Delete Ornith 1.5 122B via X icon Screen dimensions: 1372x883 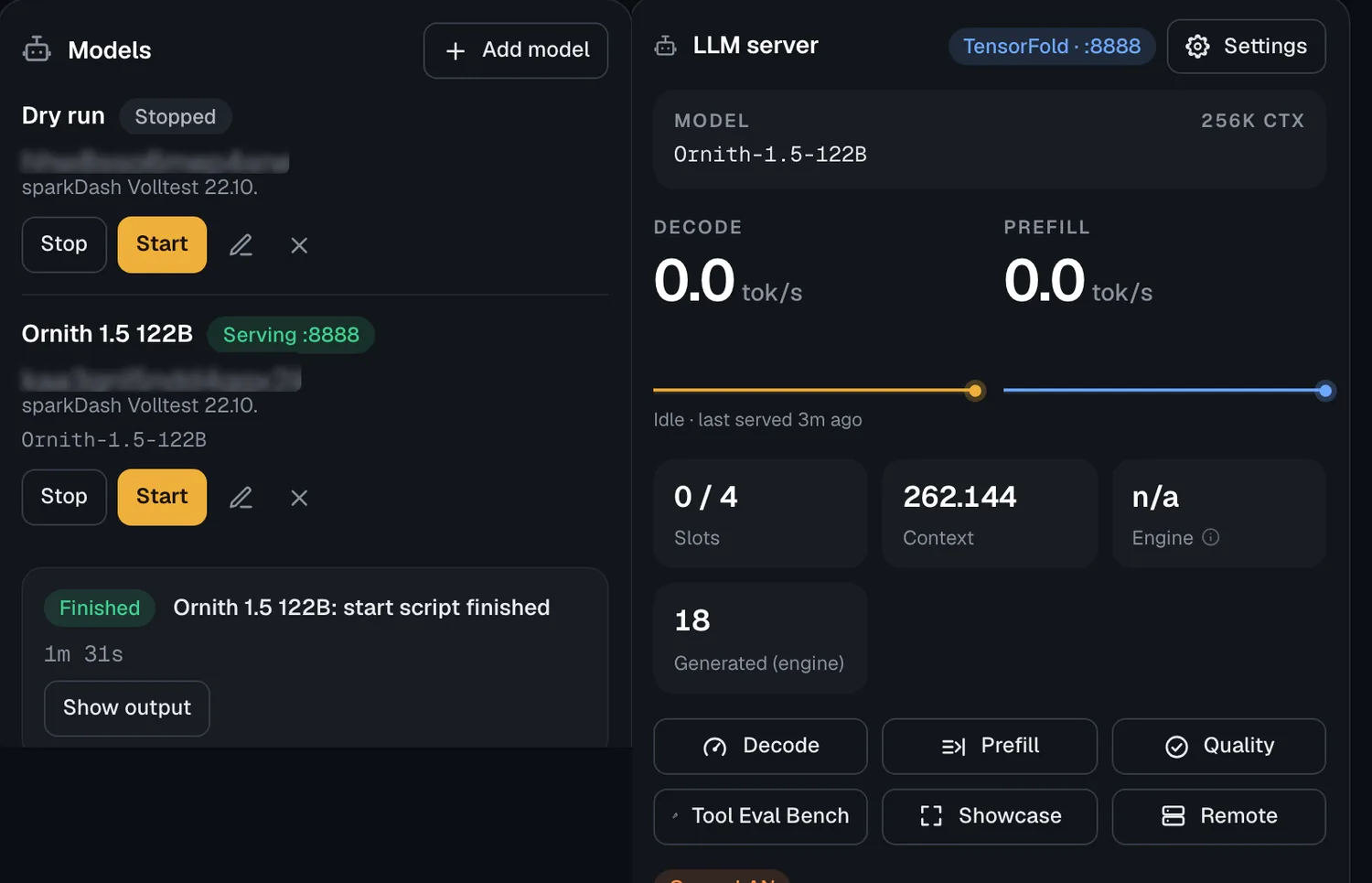tap(299, 498)
